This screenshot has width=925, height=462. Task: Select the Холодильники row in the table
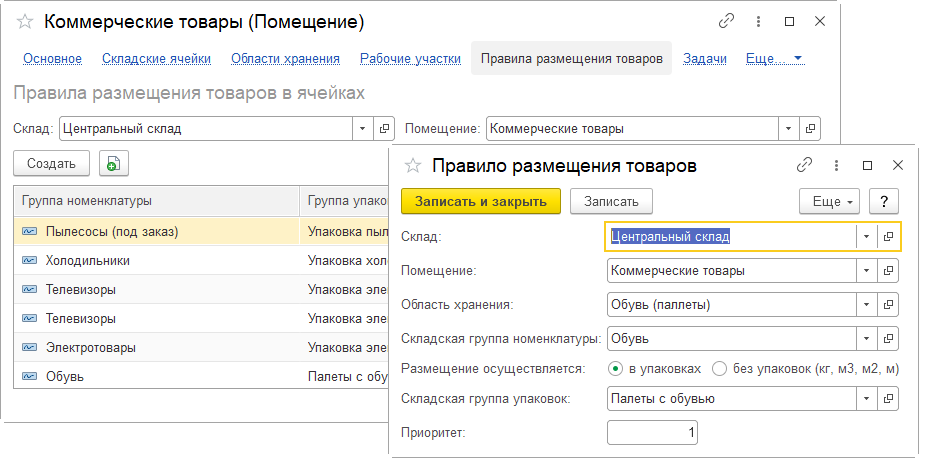[x=88, y=260]
